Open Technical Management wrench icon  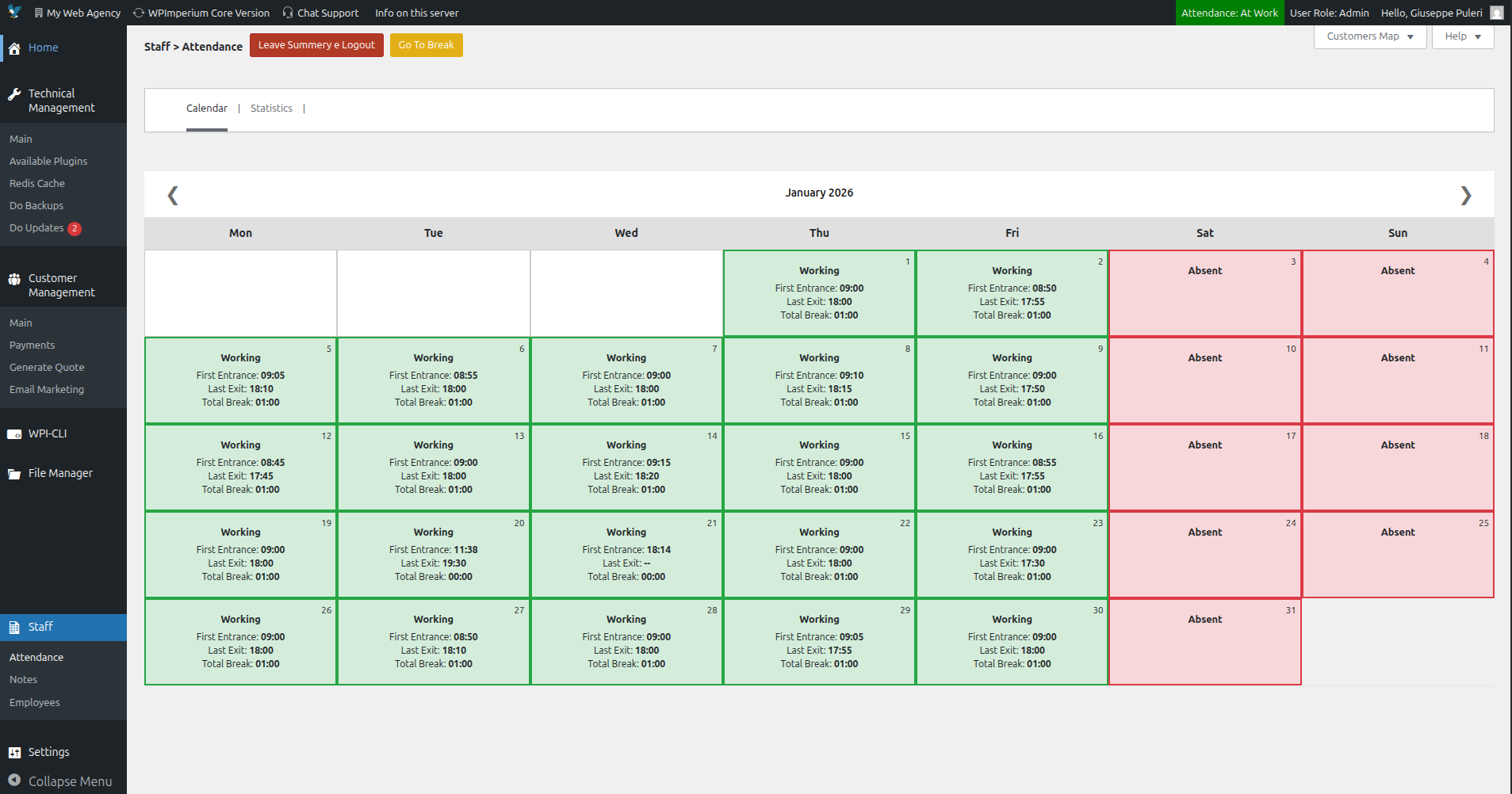coord(14,94)
